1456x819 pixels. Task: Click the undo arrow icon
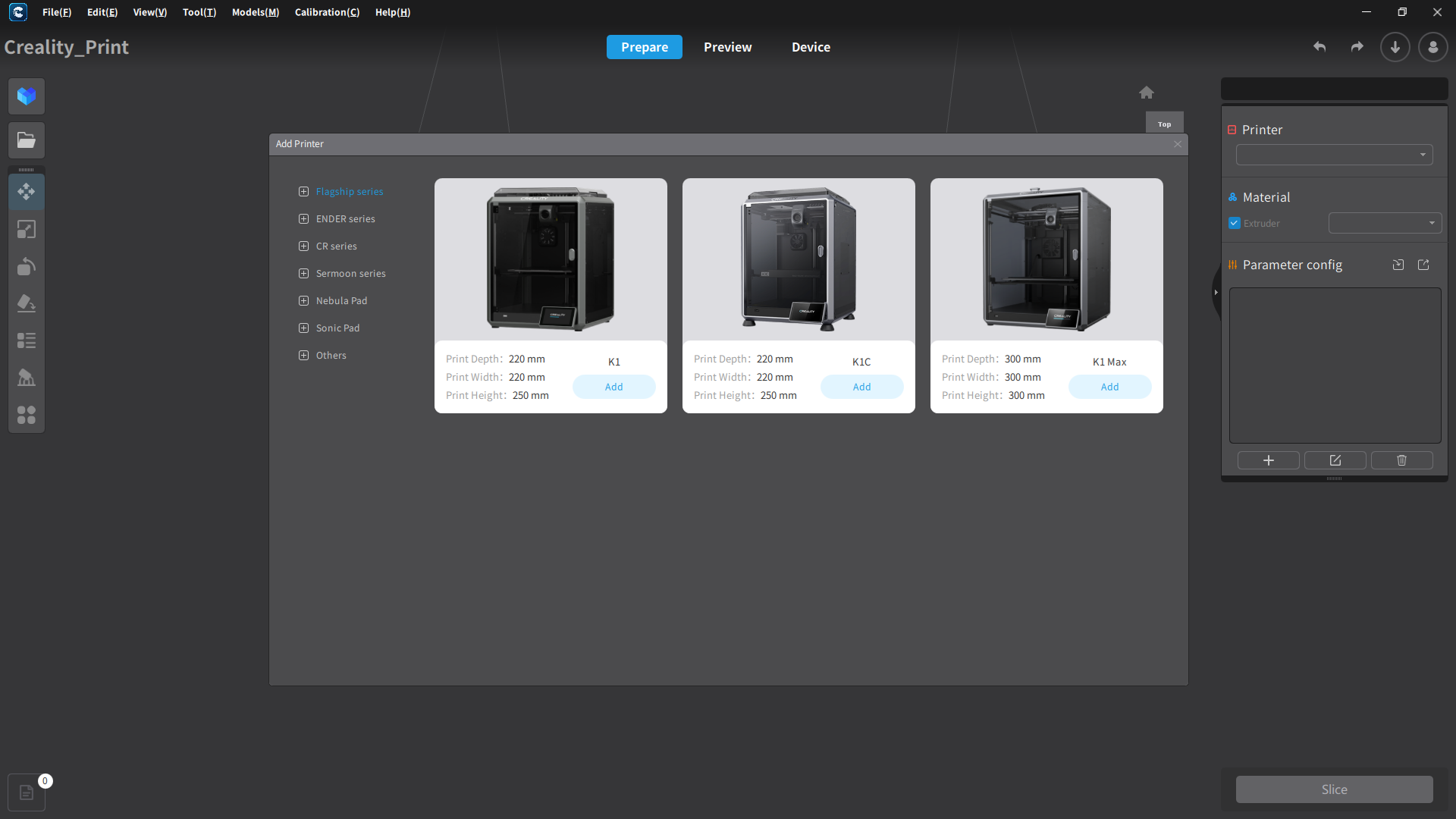click(1319, 47)
